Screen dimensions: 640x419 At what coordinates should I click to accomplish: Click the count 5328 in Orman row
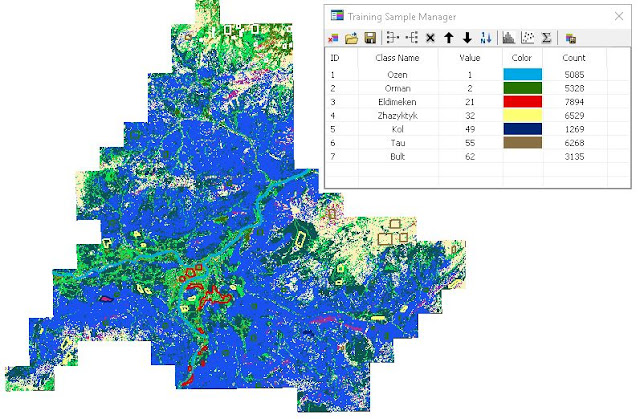574,88
